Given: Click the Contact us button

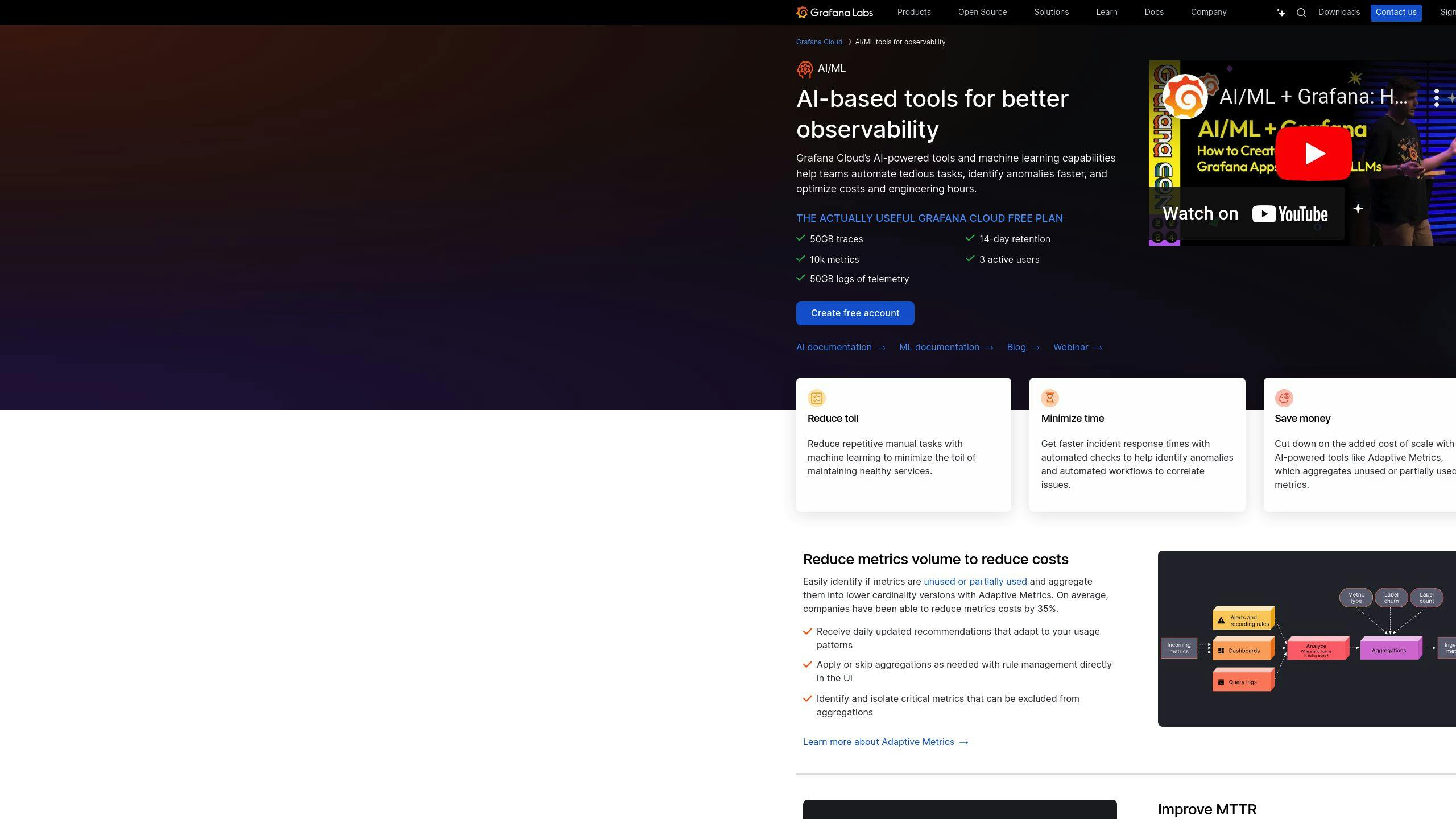Looking at the screenshot, I should (x=1396, y=13).
